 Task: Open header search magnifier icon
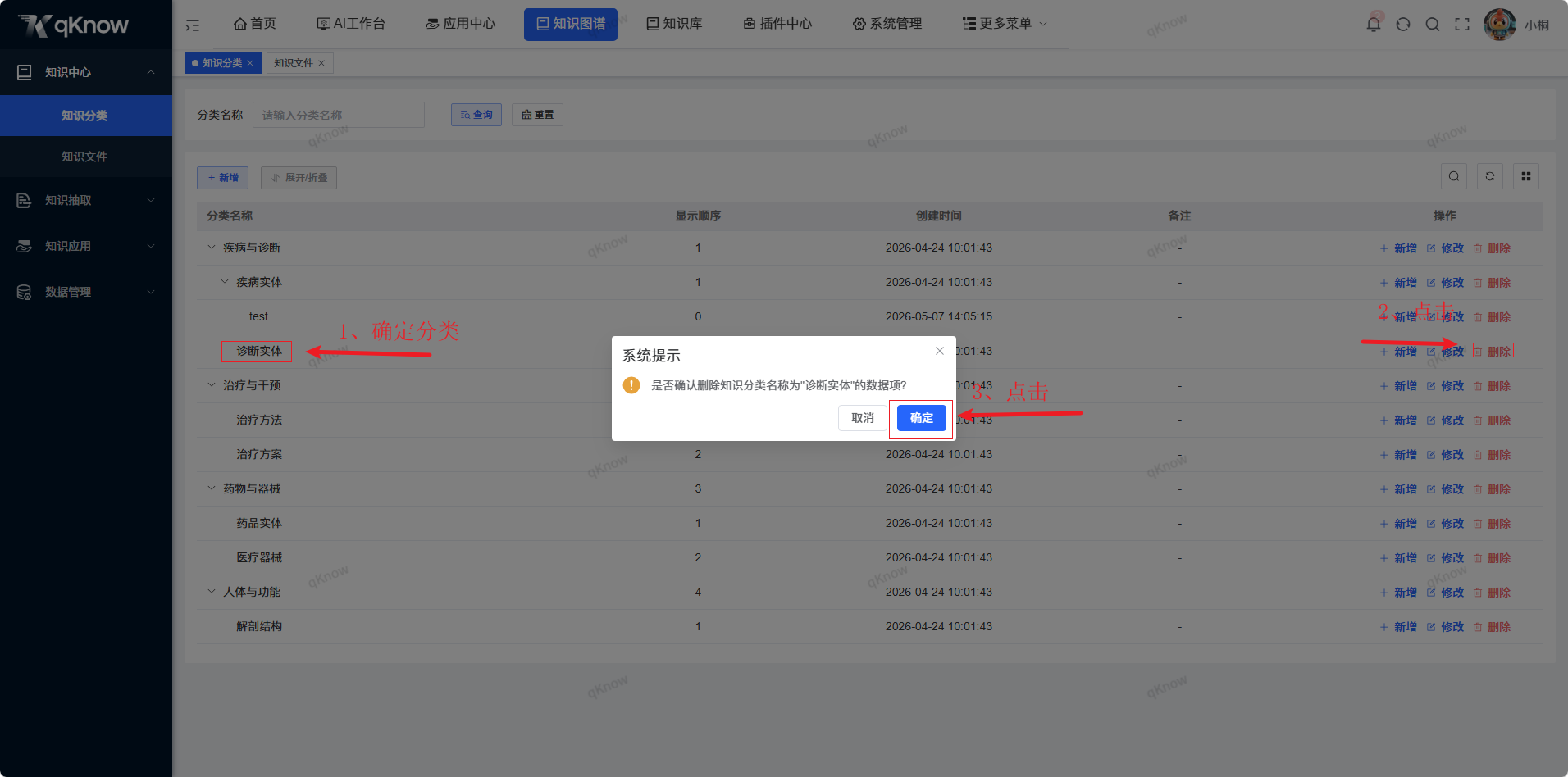pos(1433,25)
